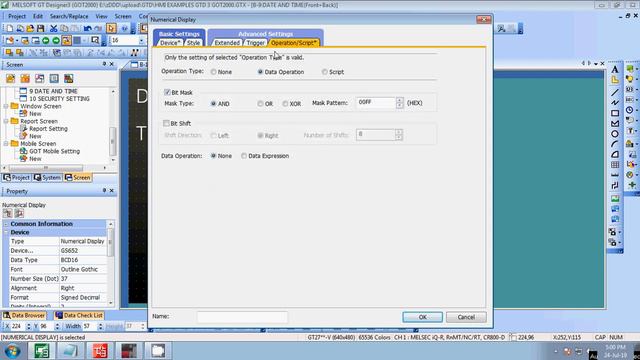Switch to the Extended tab

[227, 43]
